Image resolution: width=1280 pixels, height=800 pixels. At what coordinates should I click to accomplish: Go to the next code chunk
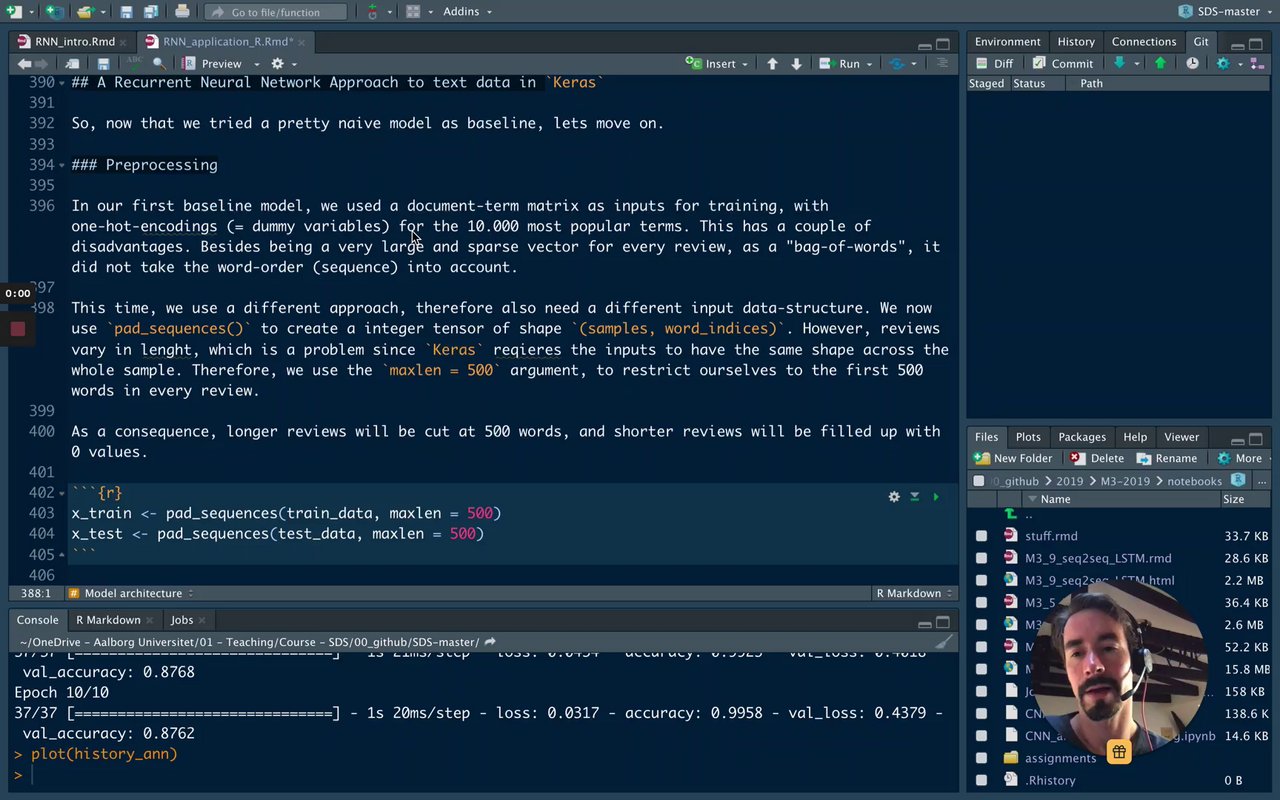point(796,64)
